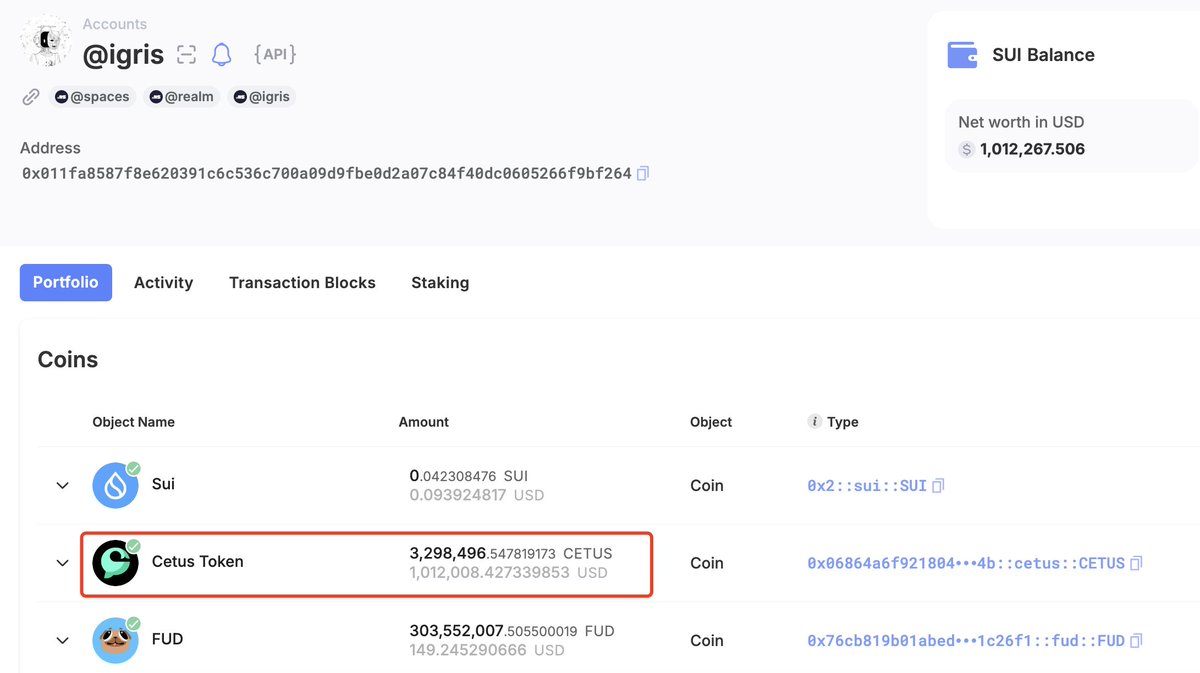Expand the FUD coin row
This screenshot has width=1200, height=673.
coord(62,641)
